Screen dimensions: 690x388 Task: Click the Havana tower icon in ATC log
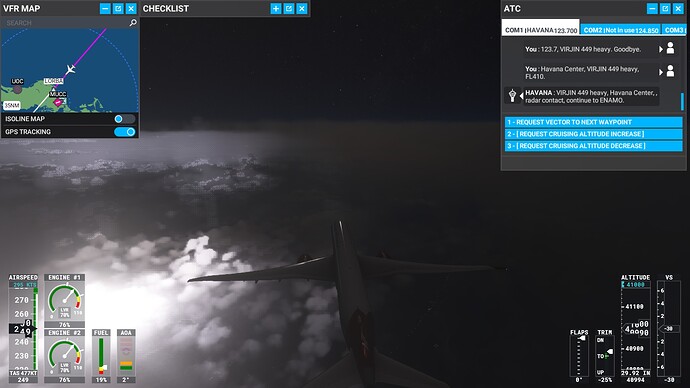(512, 95)
